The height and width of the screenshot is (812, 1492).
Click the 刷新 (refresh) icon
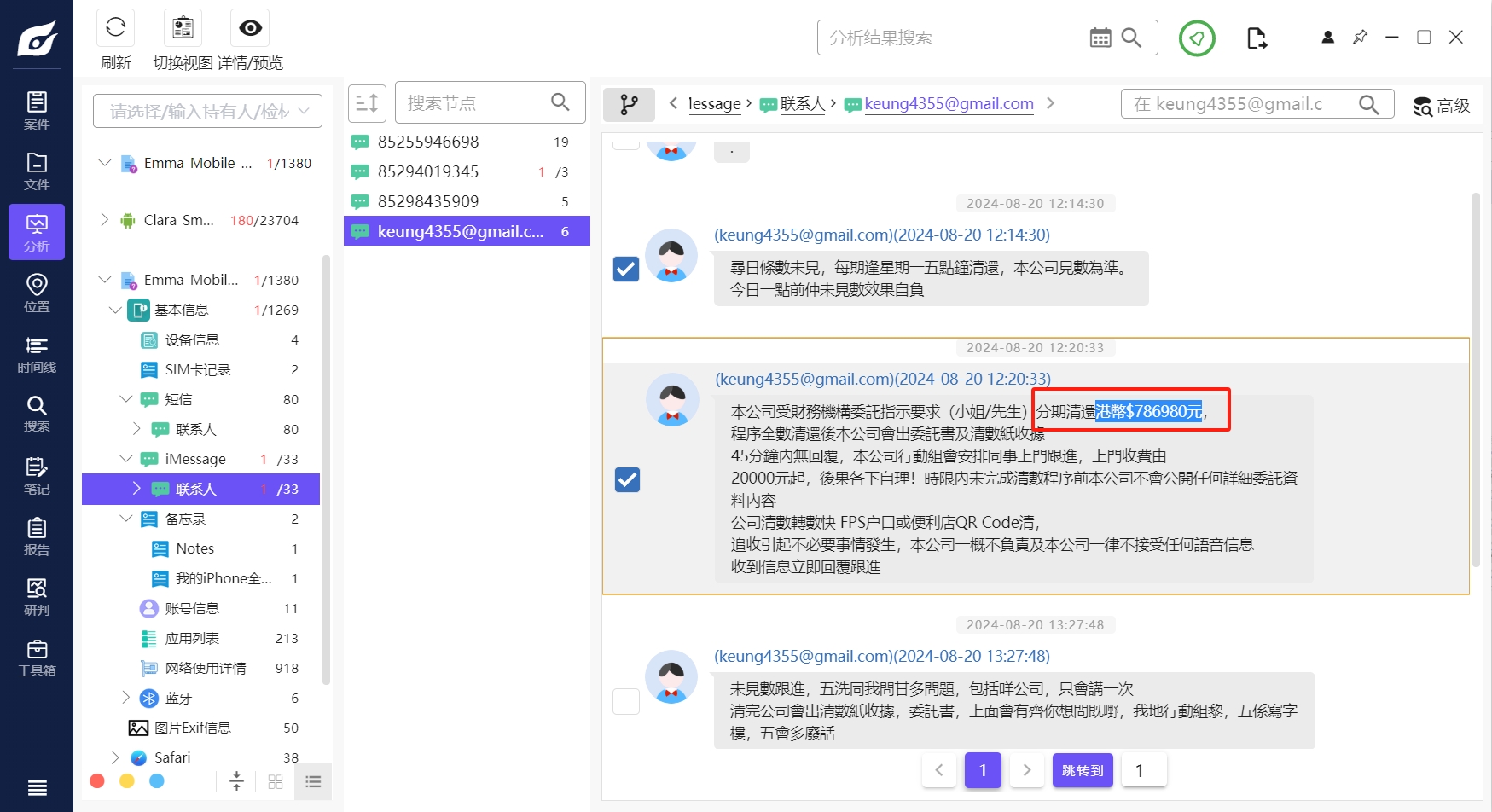115,28
